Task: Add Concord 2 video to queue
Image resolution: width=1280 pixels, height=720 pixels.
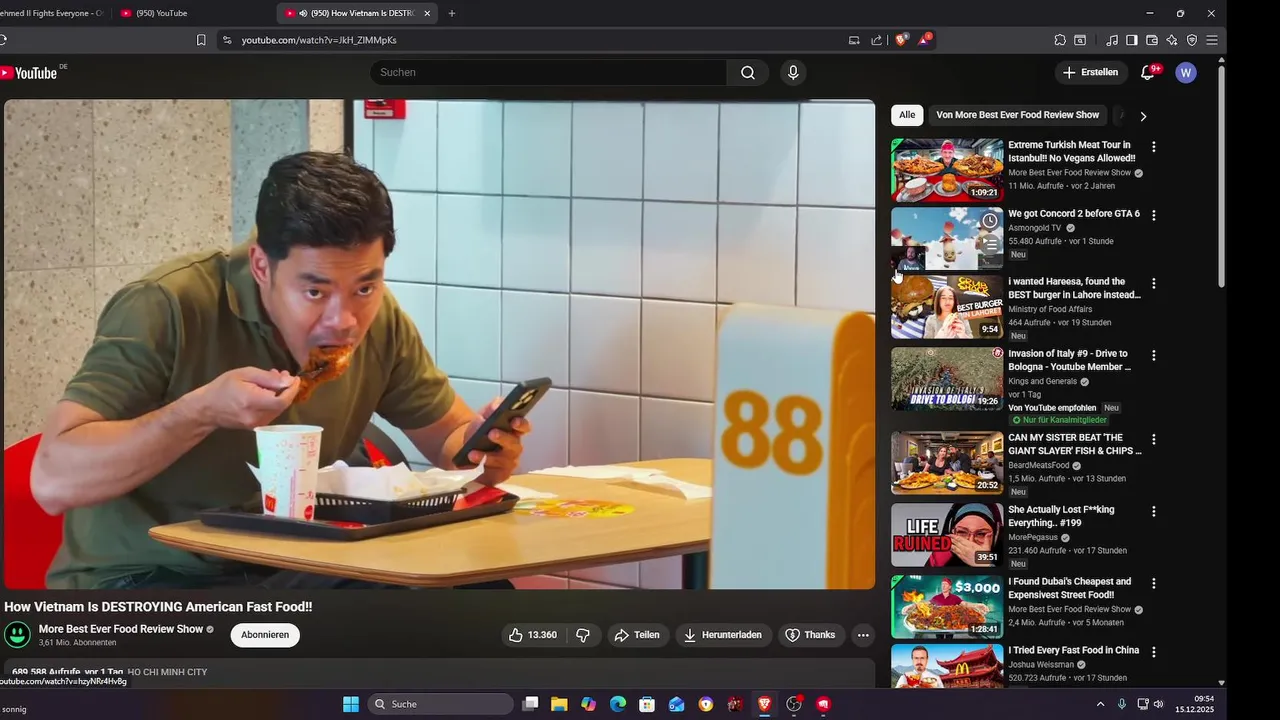Action: (x=989, y=244)
